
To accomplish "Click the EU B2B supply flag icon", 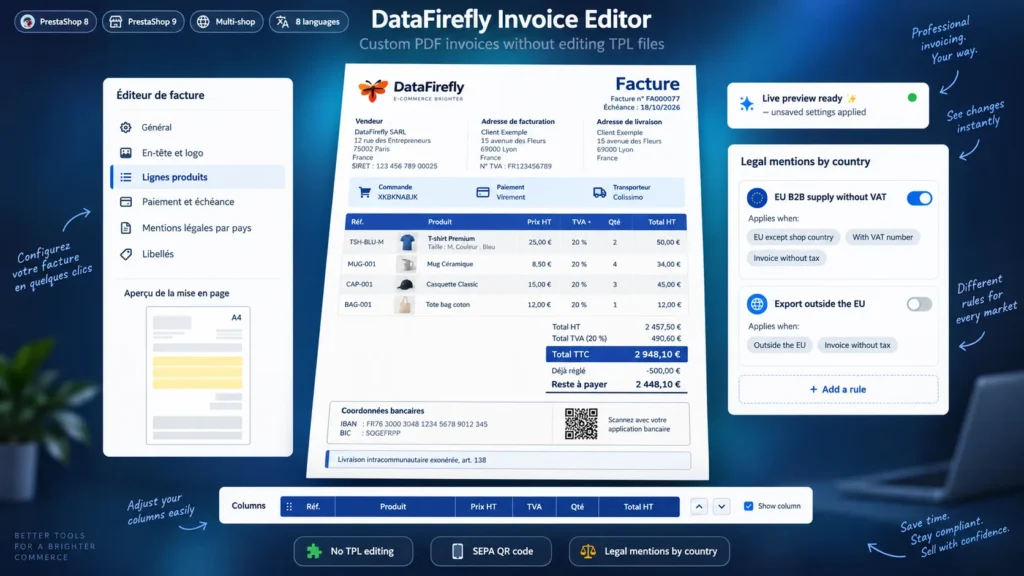I will click(757, 197).
